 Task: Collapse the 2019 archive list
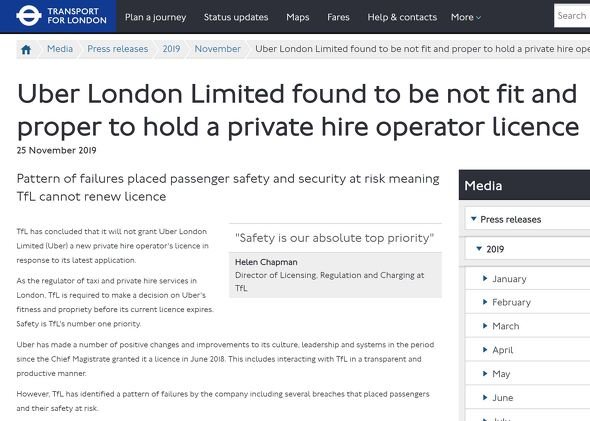479,248
